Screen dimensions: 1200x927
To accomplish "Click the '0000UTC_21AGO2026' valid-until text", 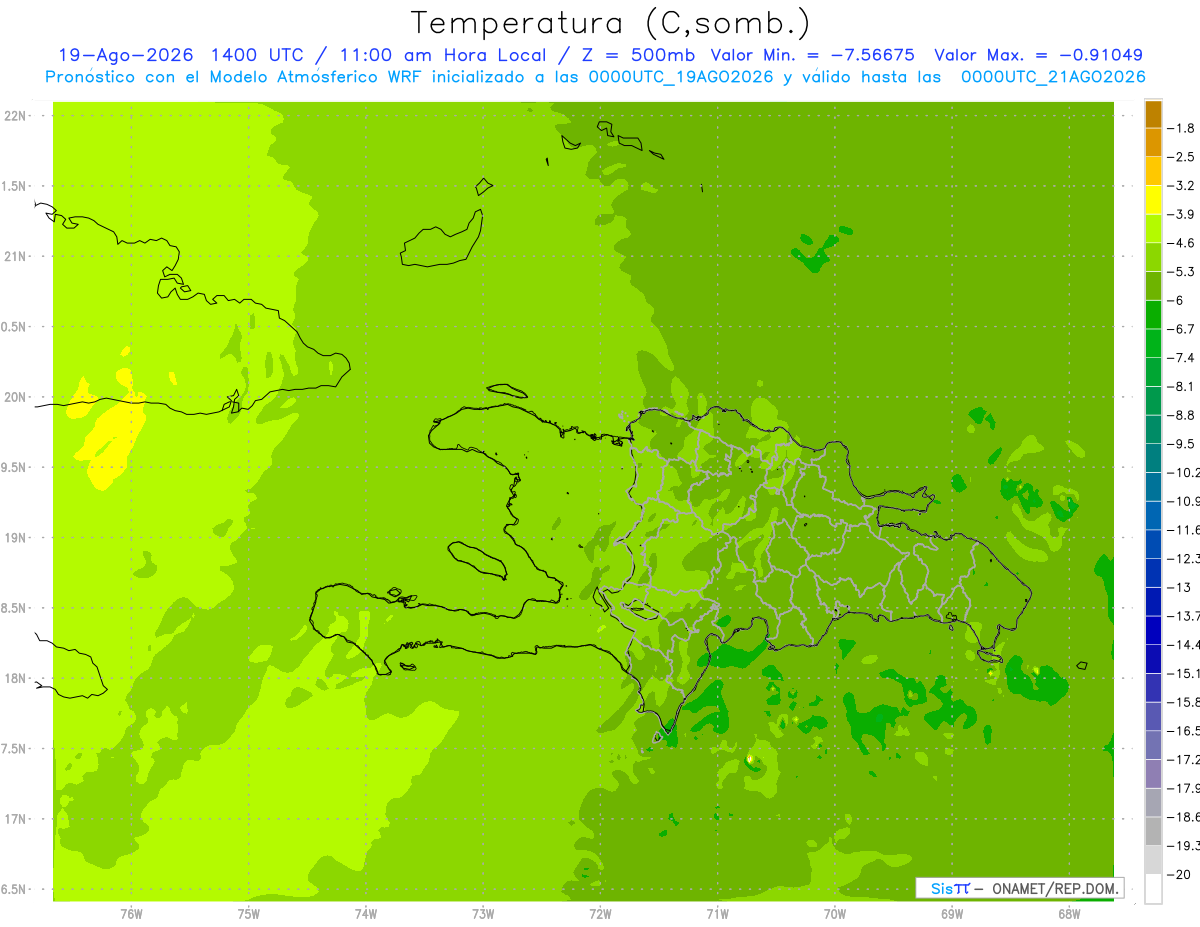I will point(1053,77).
